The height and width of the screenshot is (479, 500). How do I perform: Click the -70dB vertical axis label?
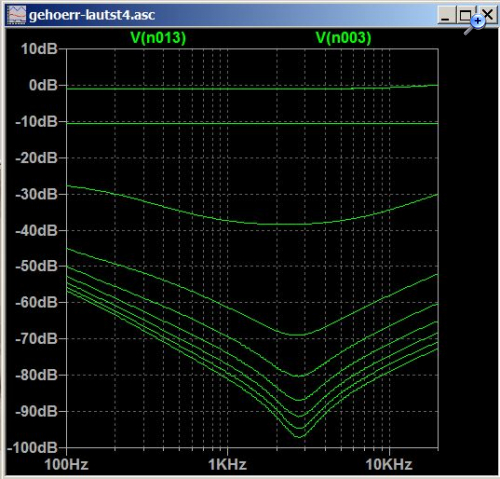[x=37, y=339]
